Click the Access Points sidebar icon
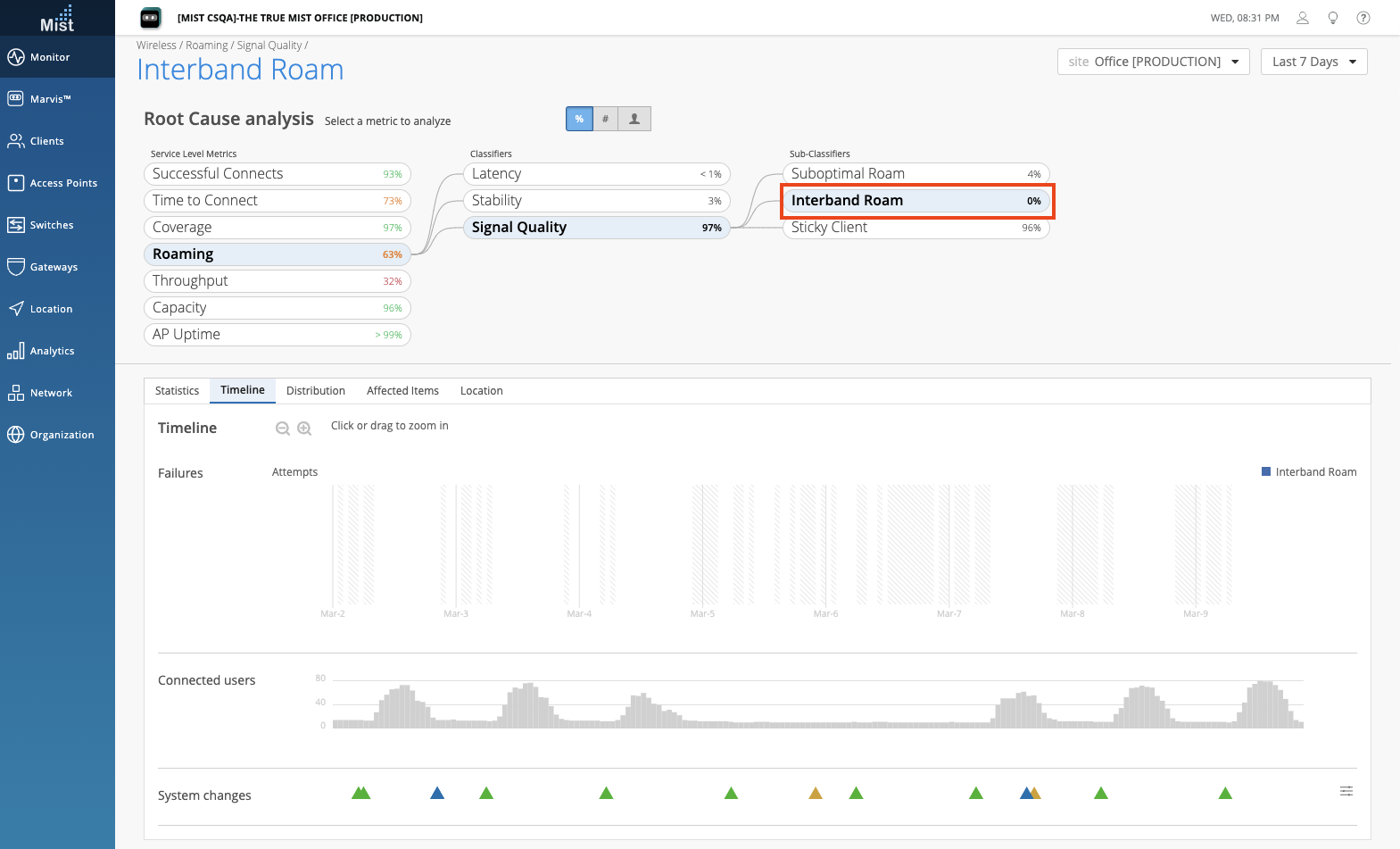Image resolution: width=1400 pixels, height=849 pixels. (16, 183)
